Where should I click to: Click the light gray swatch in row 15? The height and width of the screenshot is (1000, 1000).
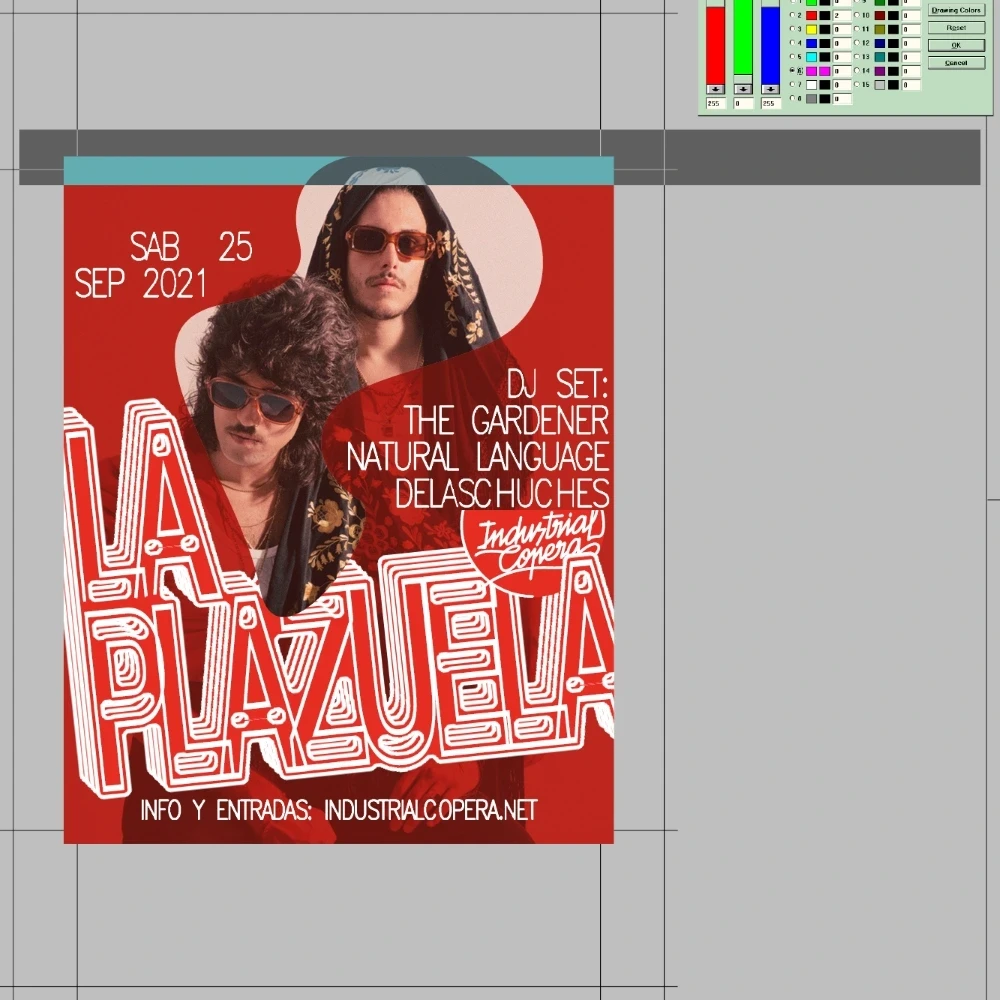[x=880, y=85]
